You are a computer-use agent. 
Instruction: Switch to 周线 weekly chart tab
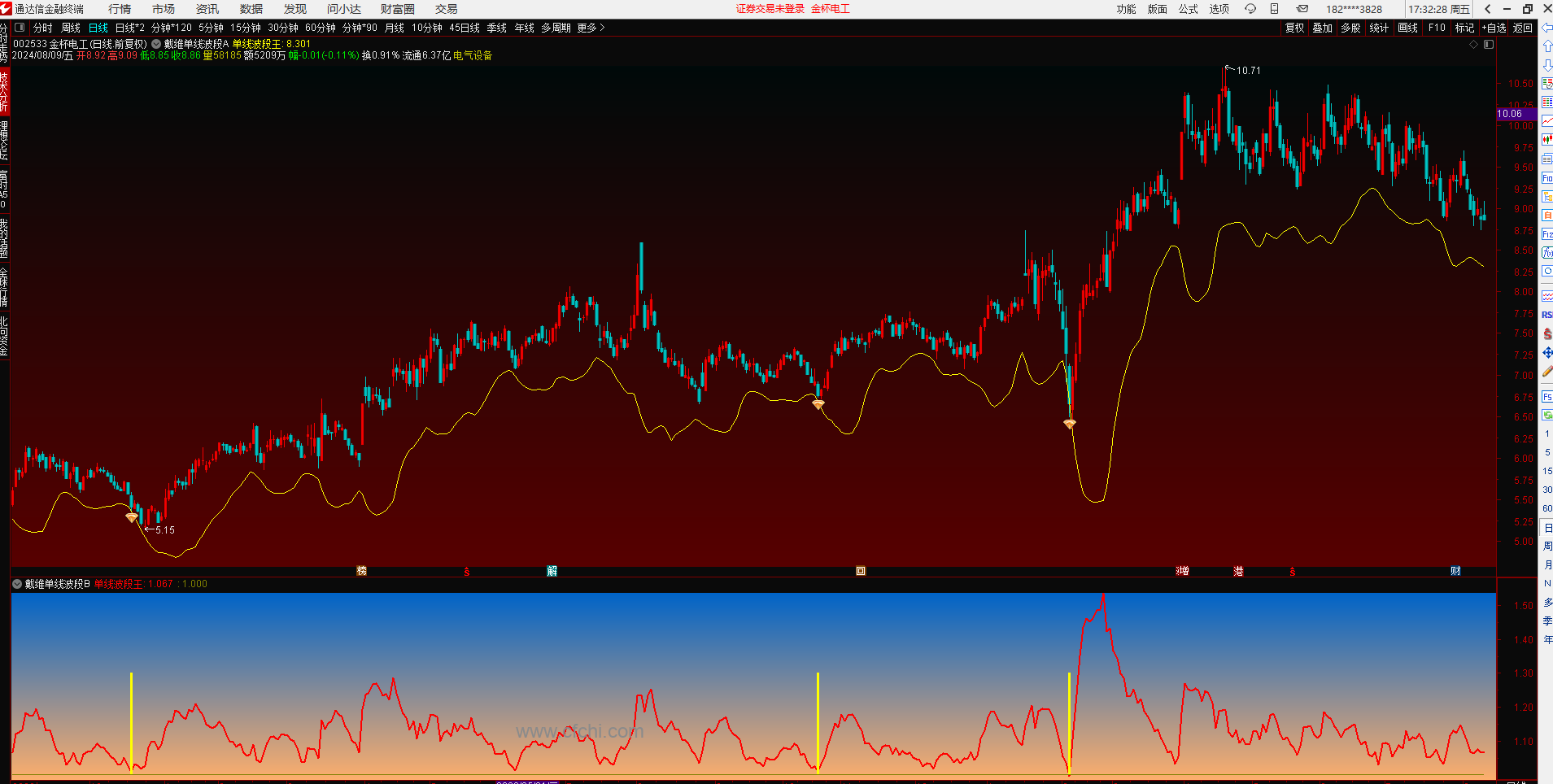(x=71, y=28)
